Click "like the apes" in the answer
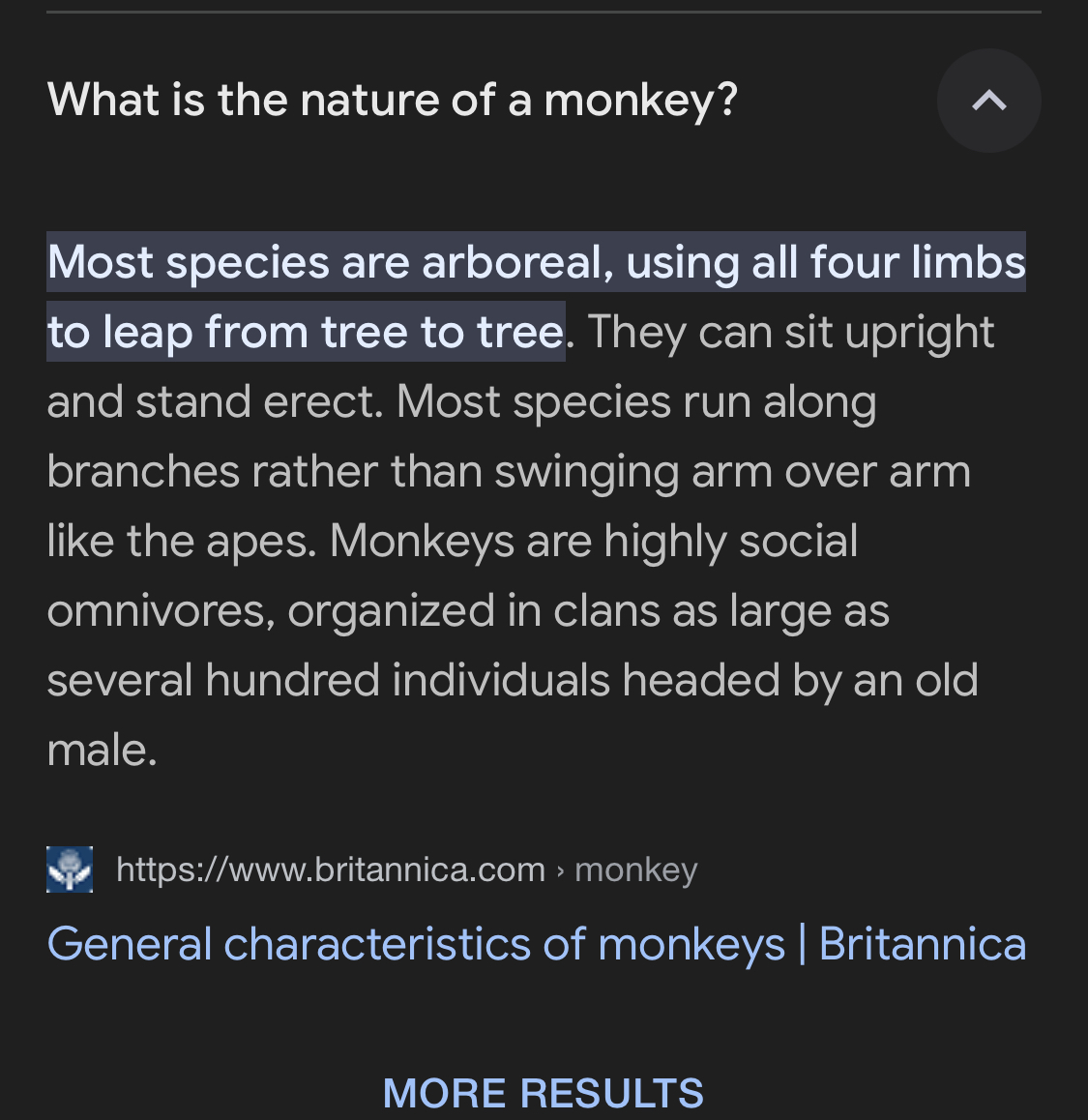The height and width of the screenshot is (1120, 1088). 180,542
